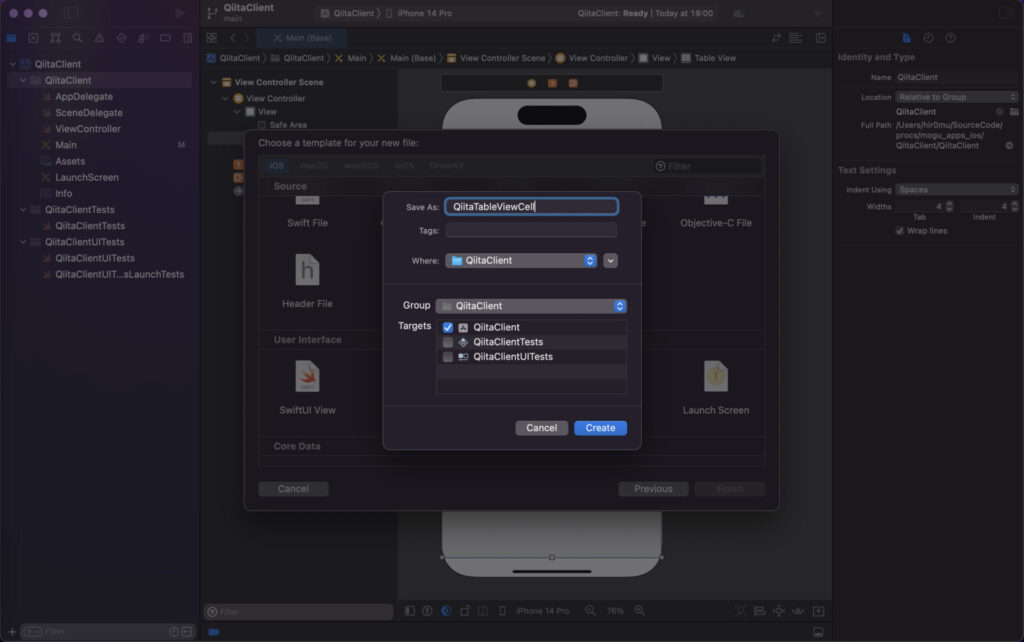
Task: Open Add New Constraints menu
Action: (x=778, y=611)
